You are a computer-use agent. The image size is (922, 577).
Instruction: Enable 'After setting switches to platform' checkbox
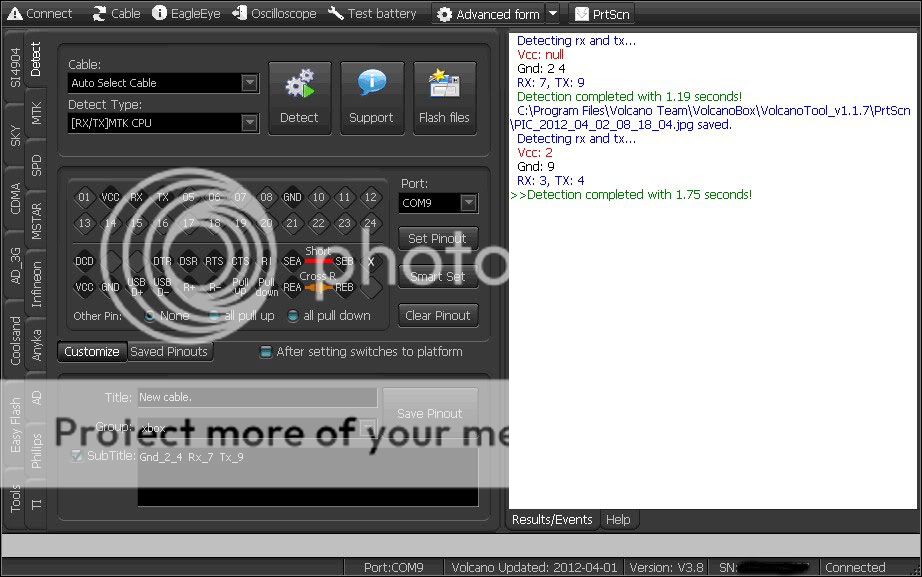[265, 352]
